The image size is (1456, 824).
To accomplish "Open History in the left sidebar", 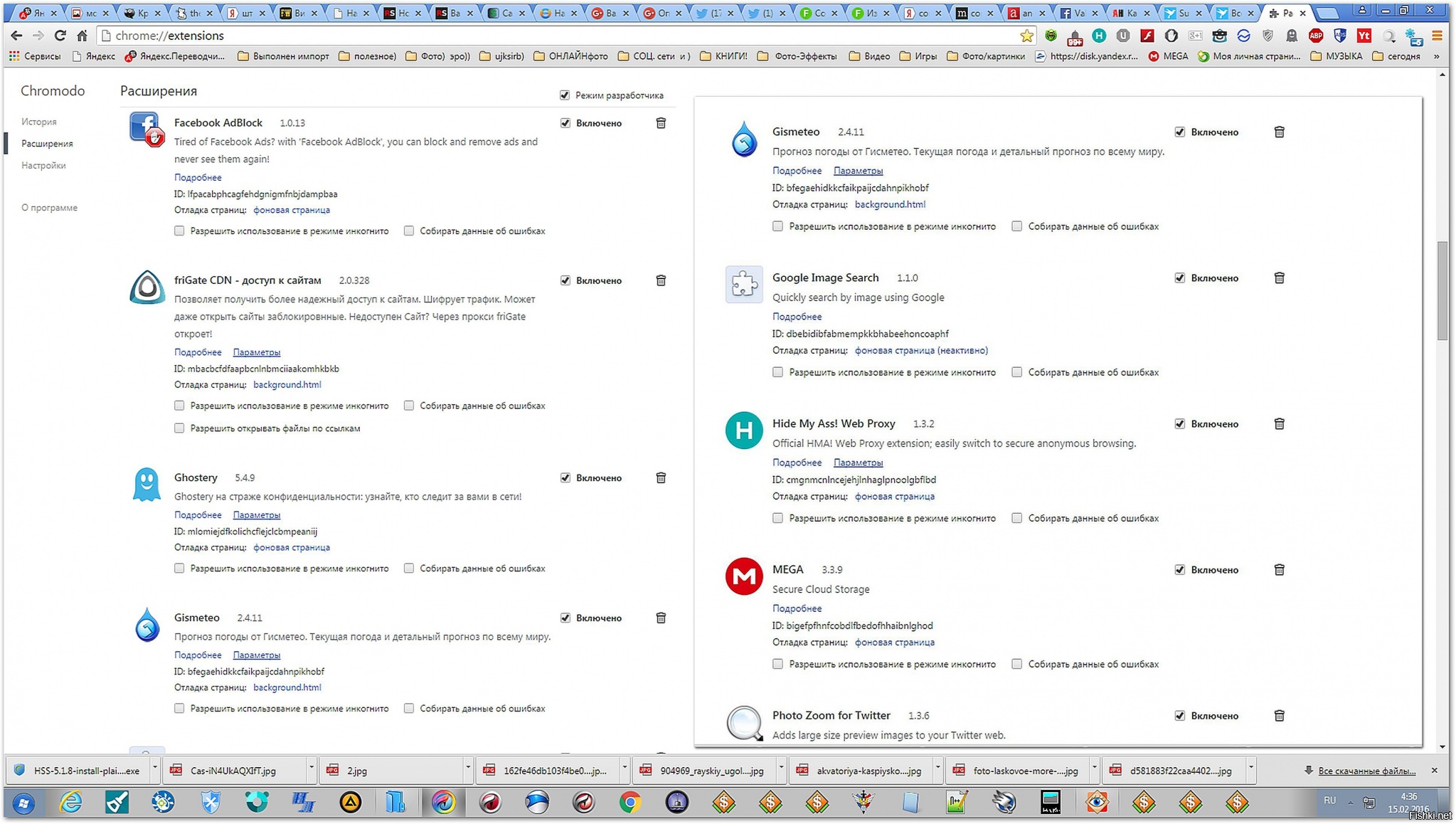I will (x=39, y=122).
